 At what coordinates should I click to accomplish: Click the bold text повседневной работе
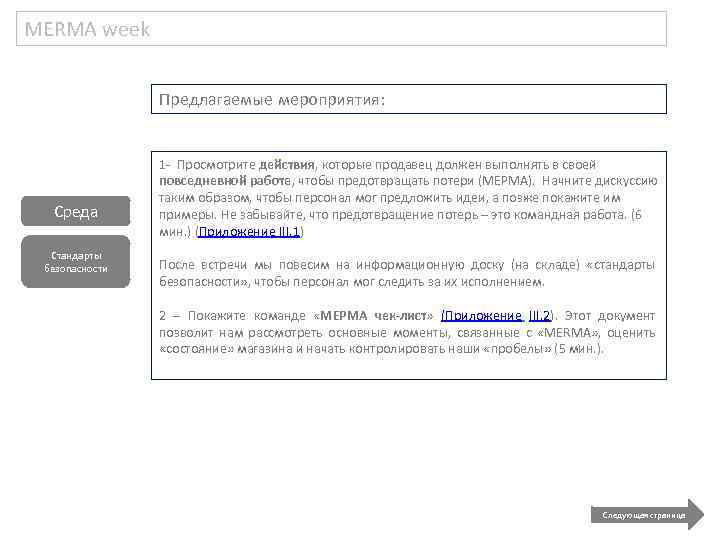click(225, 181)
